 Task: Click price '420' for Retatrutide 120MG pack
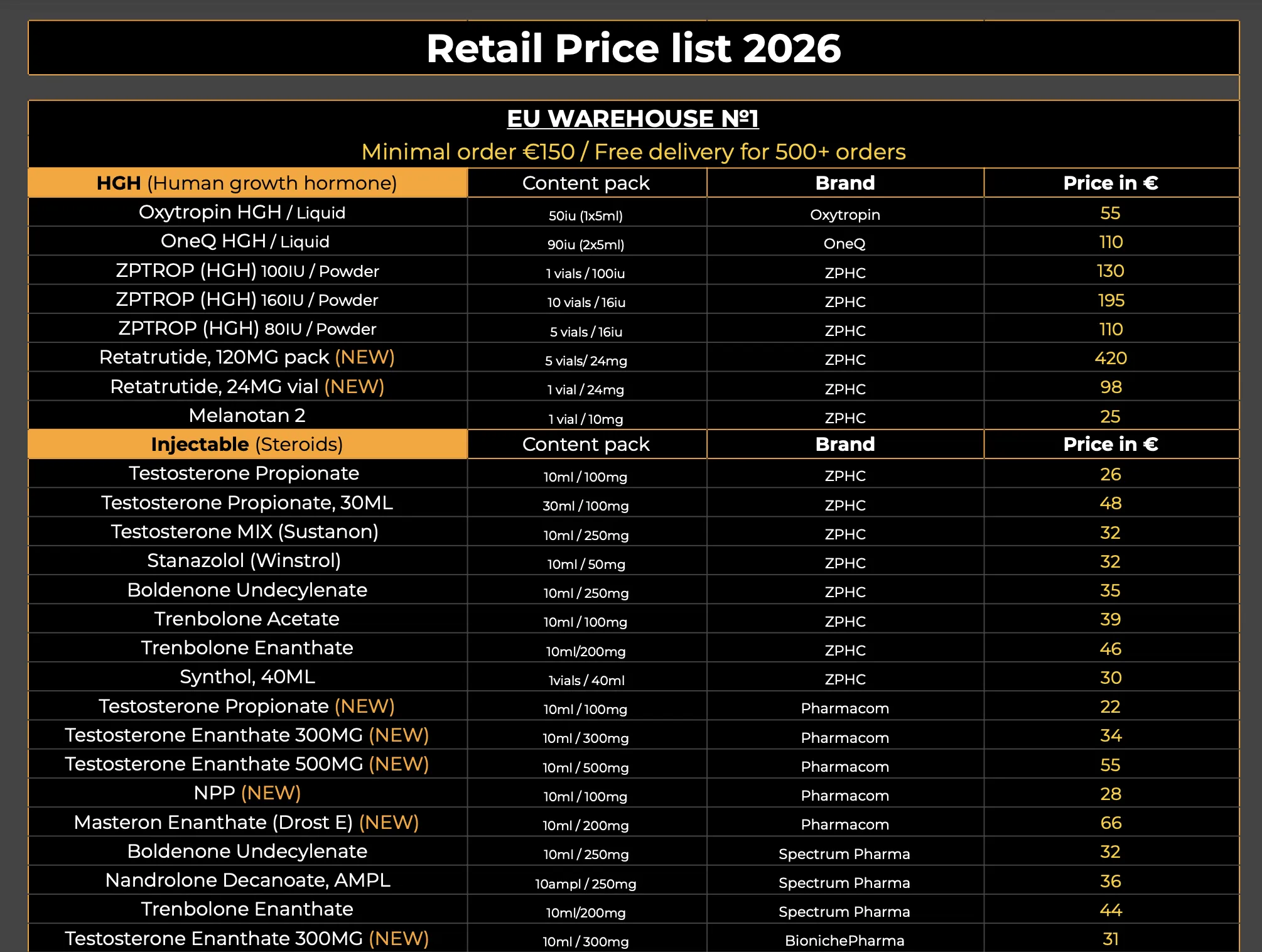click(1111, 358)
